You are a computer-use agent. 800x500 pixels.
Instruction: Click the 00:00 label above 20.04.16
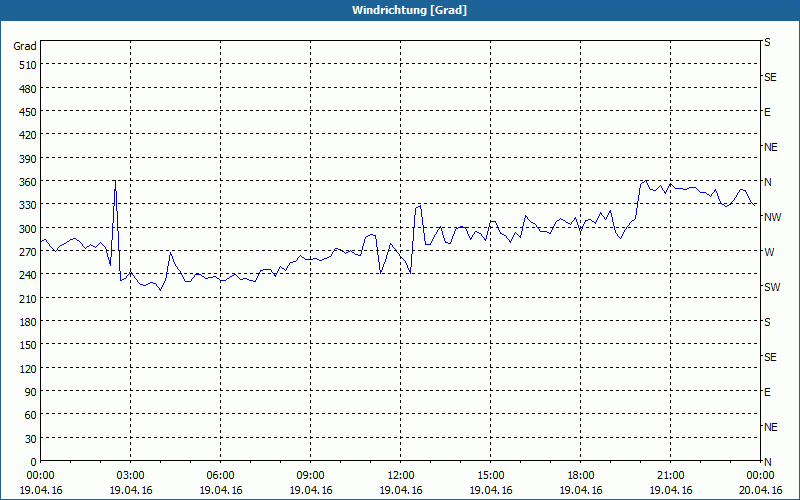(x=760, y=476)
